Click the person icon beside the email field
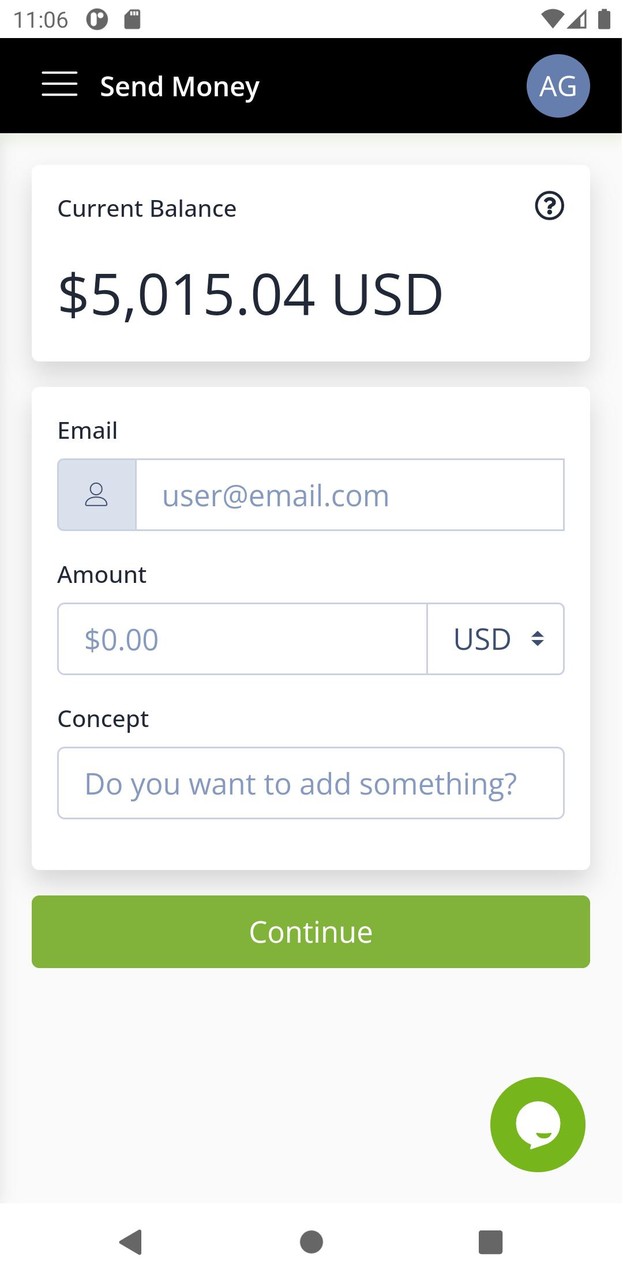Viewport: 623px width, 1280px height. tap(96, 494)
